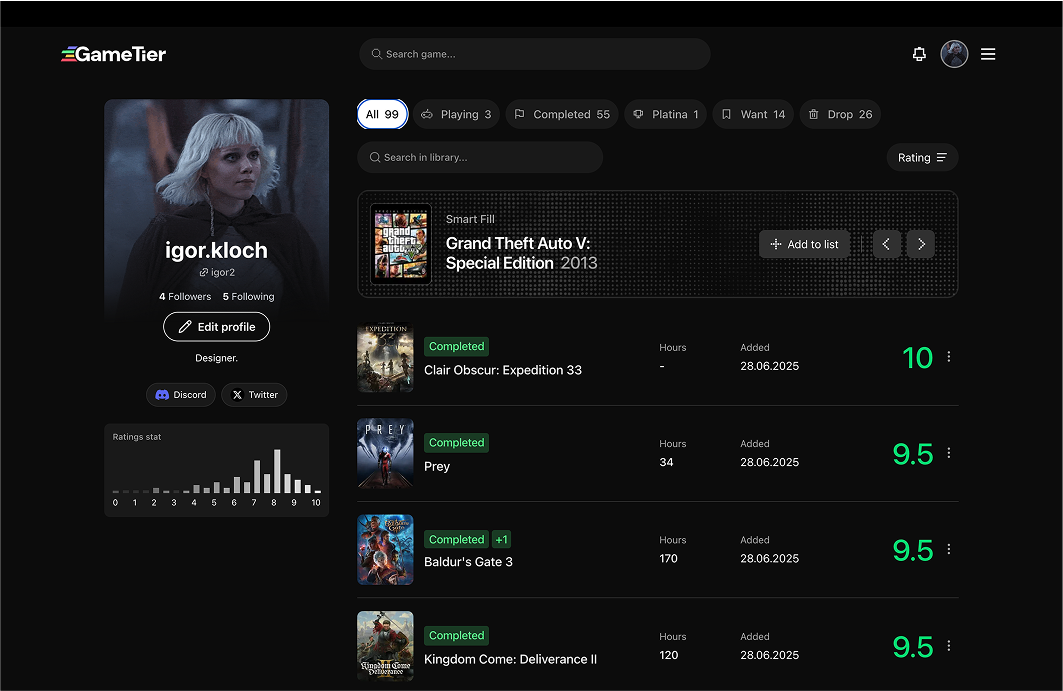Open more options for Baldur's Gate 3
Image resolution: width=1063 pixels, height=691 pixels.
tap(948, 549)
